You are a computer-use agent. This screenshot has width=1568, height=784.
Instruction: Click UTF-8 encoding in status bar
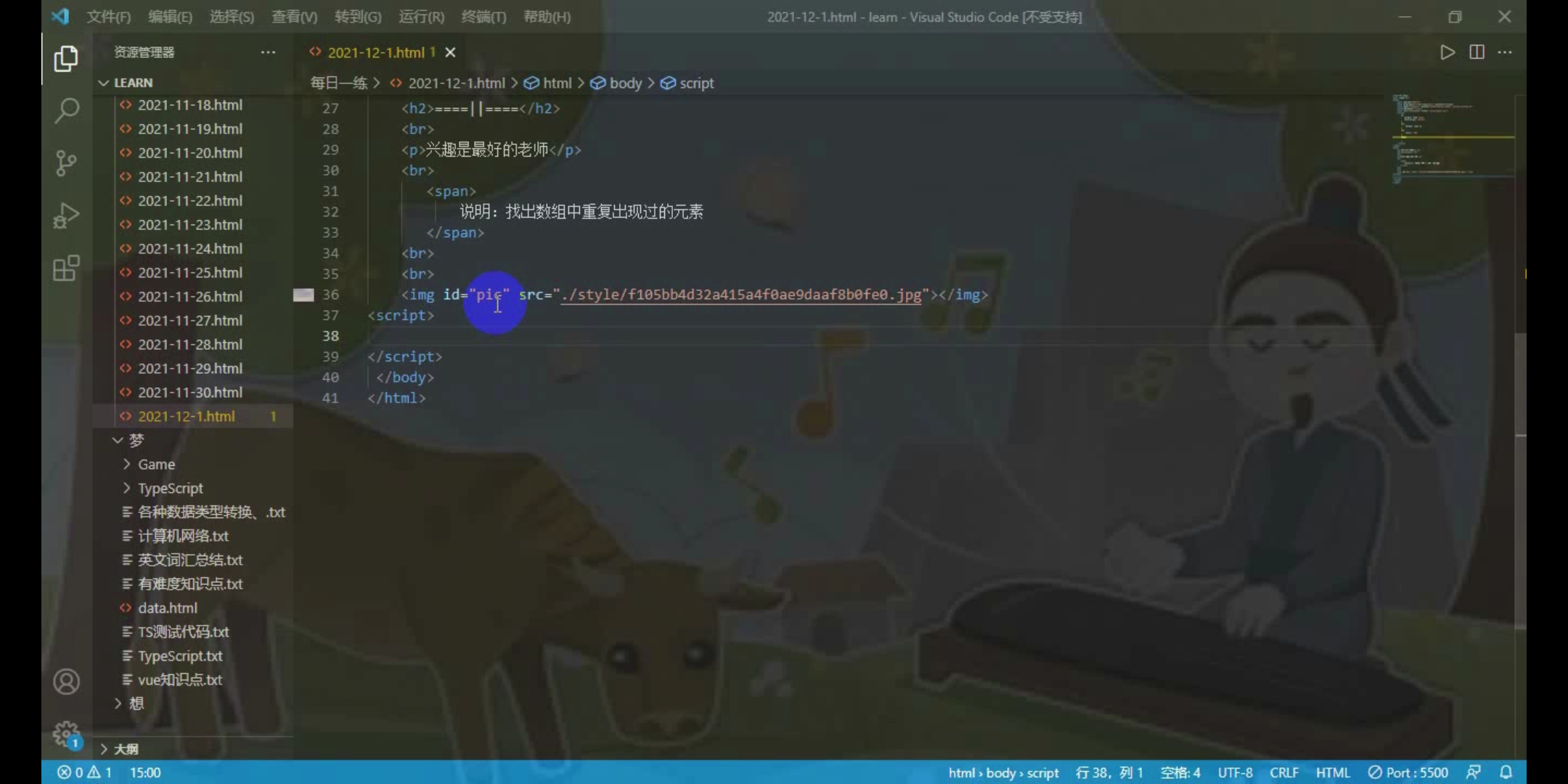pyautogui.click(x=1237, y=772)
